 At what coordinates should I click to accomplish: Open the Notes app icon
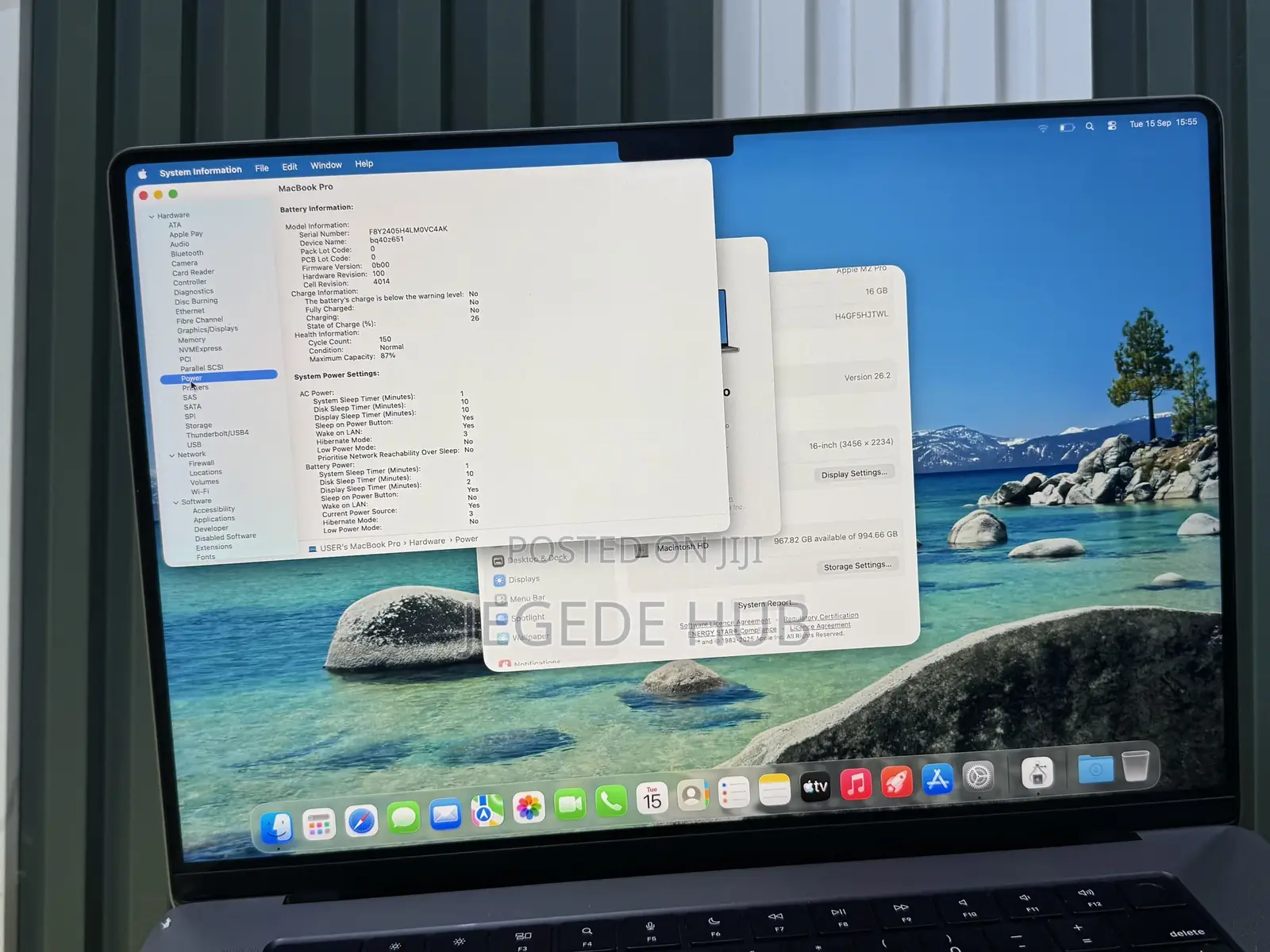[x=775, y=789]
